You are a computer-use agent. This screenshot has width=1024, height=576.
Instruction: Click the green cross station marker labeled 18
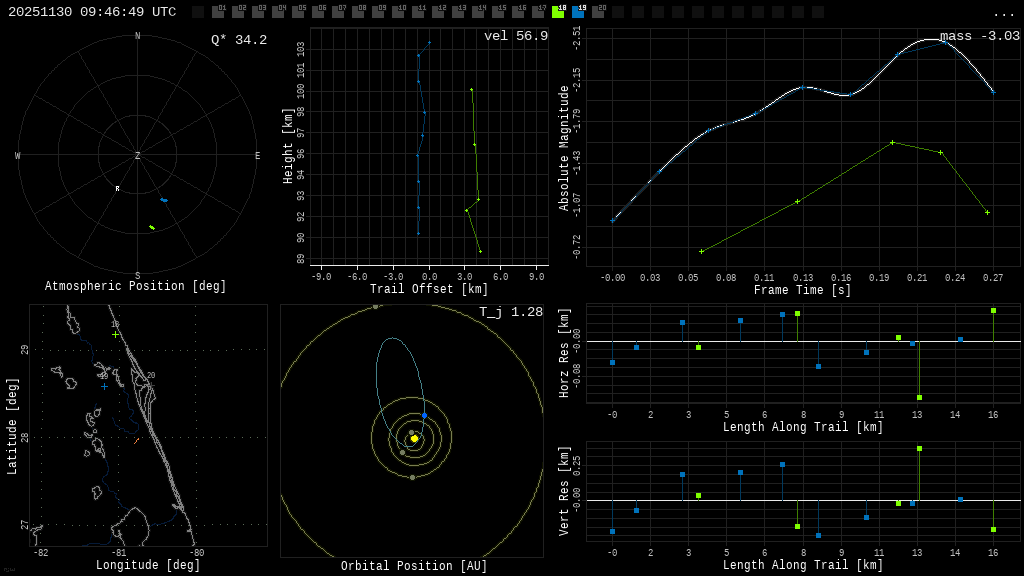pos(115,334)
